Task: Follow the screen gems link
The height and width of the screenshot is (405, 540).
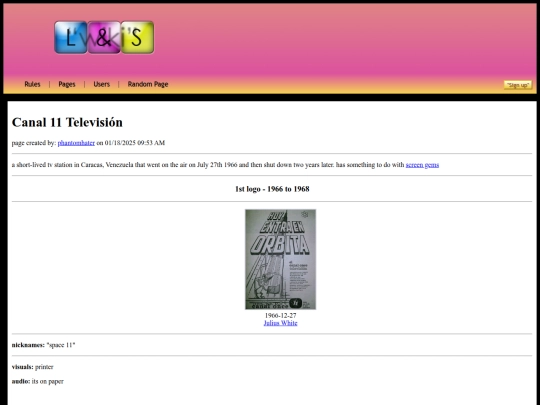Action: coord(422,165)
